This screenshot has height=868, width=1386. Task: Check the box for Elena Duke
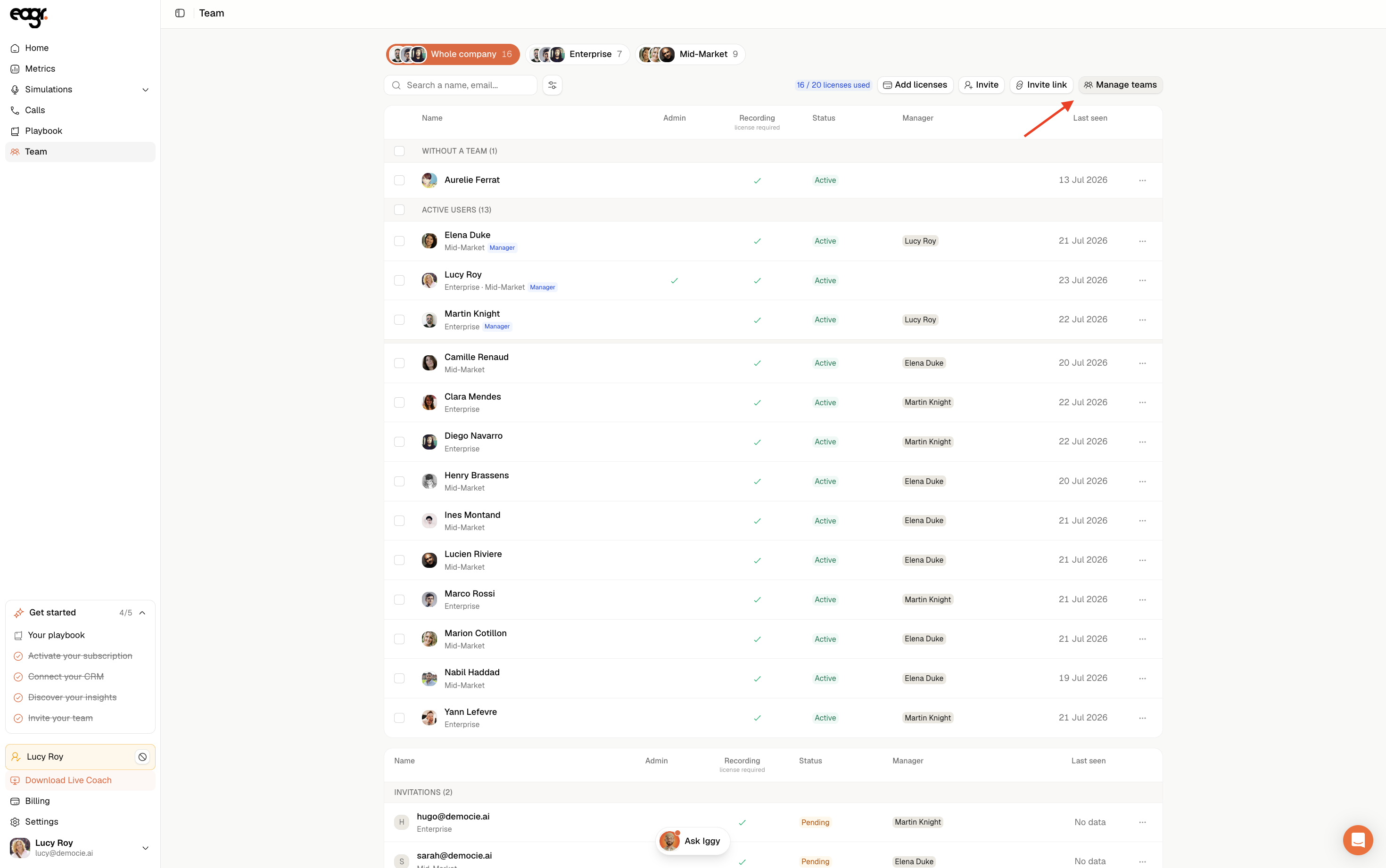coord(399,241)
